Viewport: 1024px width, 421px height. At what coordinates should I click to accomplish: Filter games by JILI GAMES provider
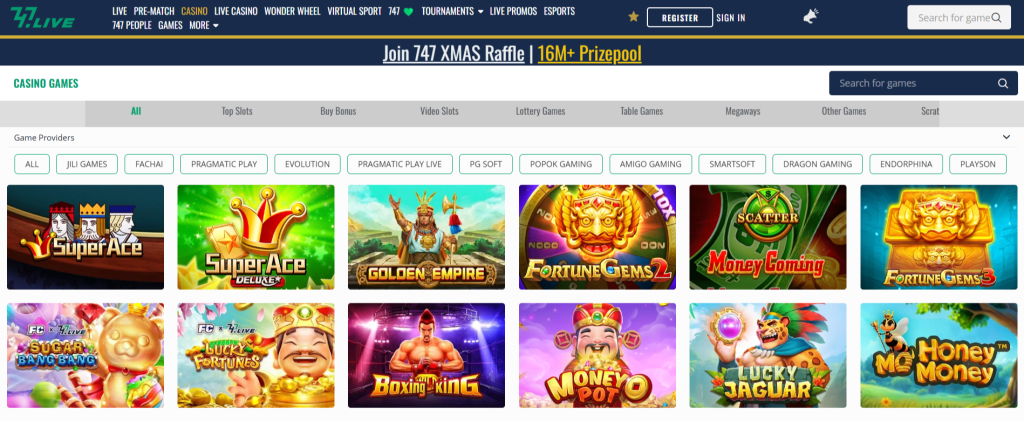coord(87,164)
